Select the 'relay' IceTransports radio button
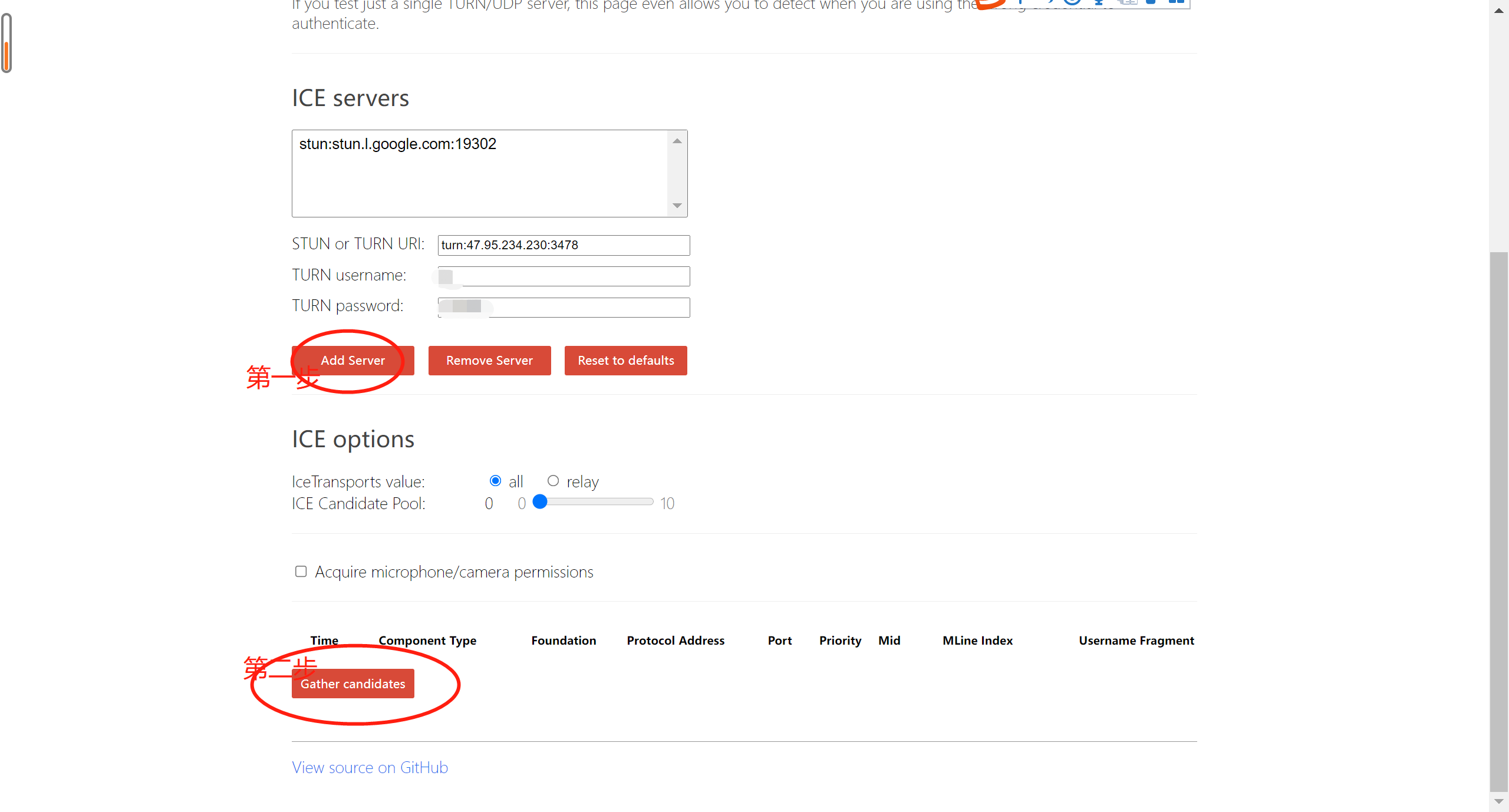This screenshot has width=1509, height=812. pyautogui.click(x=553, y=481)
